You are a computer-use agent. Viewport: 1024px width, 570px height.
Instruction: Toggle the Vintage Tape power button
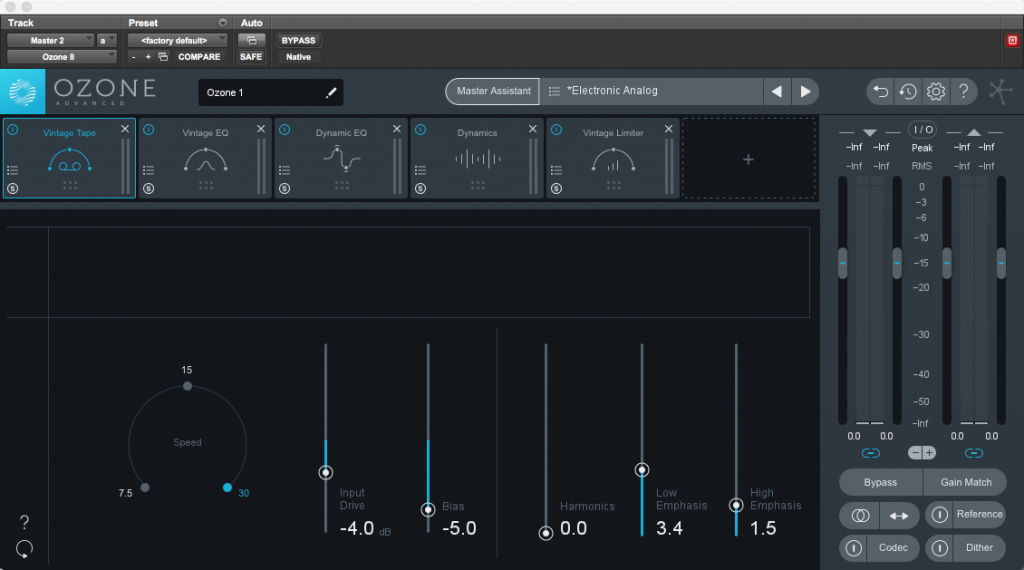coord(13,130)
